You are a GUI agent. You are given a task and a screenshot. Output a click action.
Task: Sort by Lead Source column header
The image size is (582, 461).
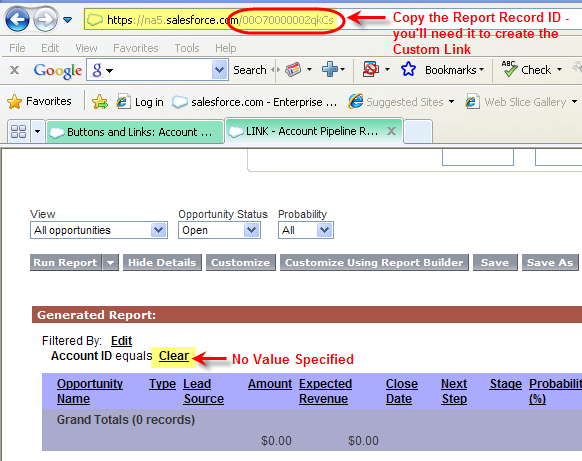(x=203, y=391)
